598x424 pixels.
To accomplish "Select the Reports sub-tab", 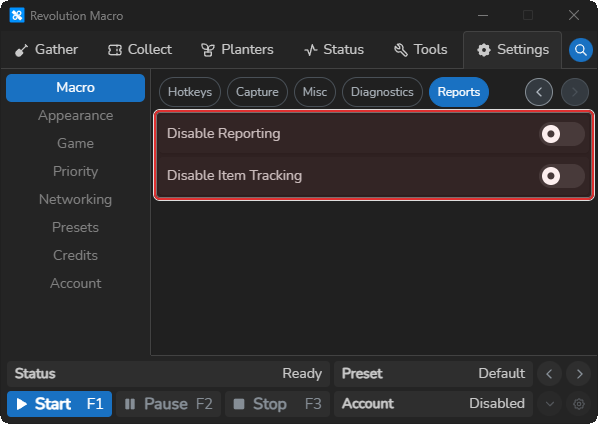I will click(459, 92).
